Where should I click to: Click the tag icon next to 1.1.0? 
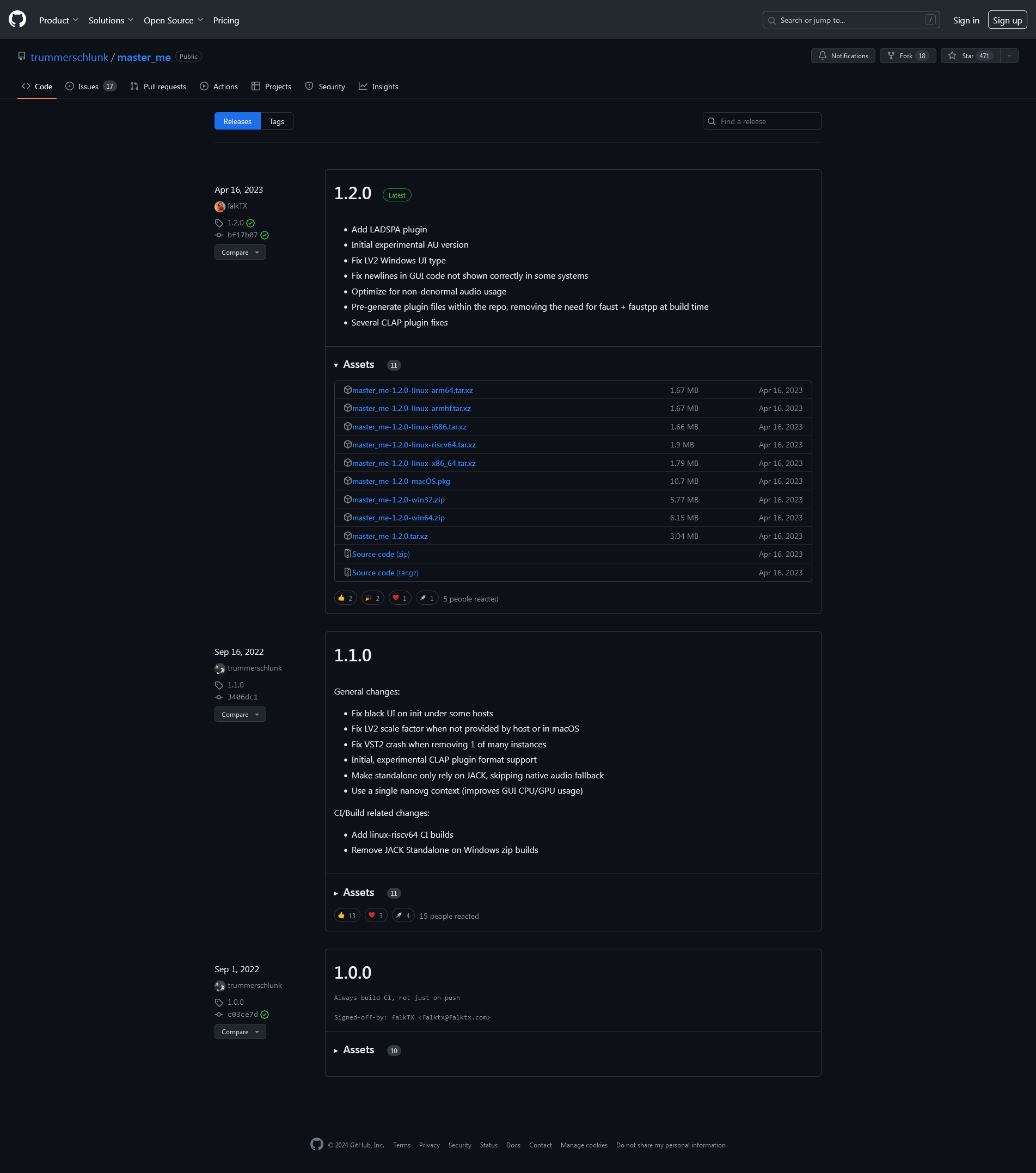pos(219,685)
